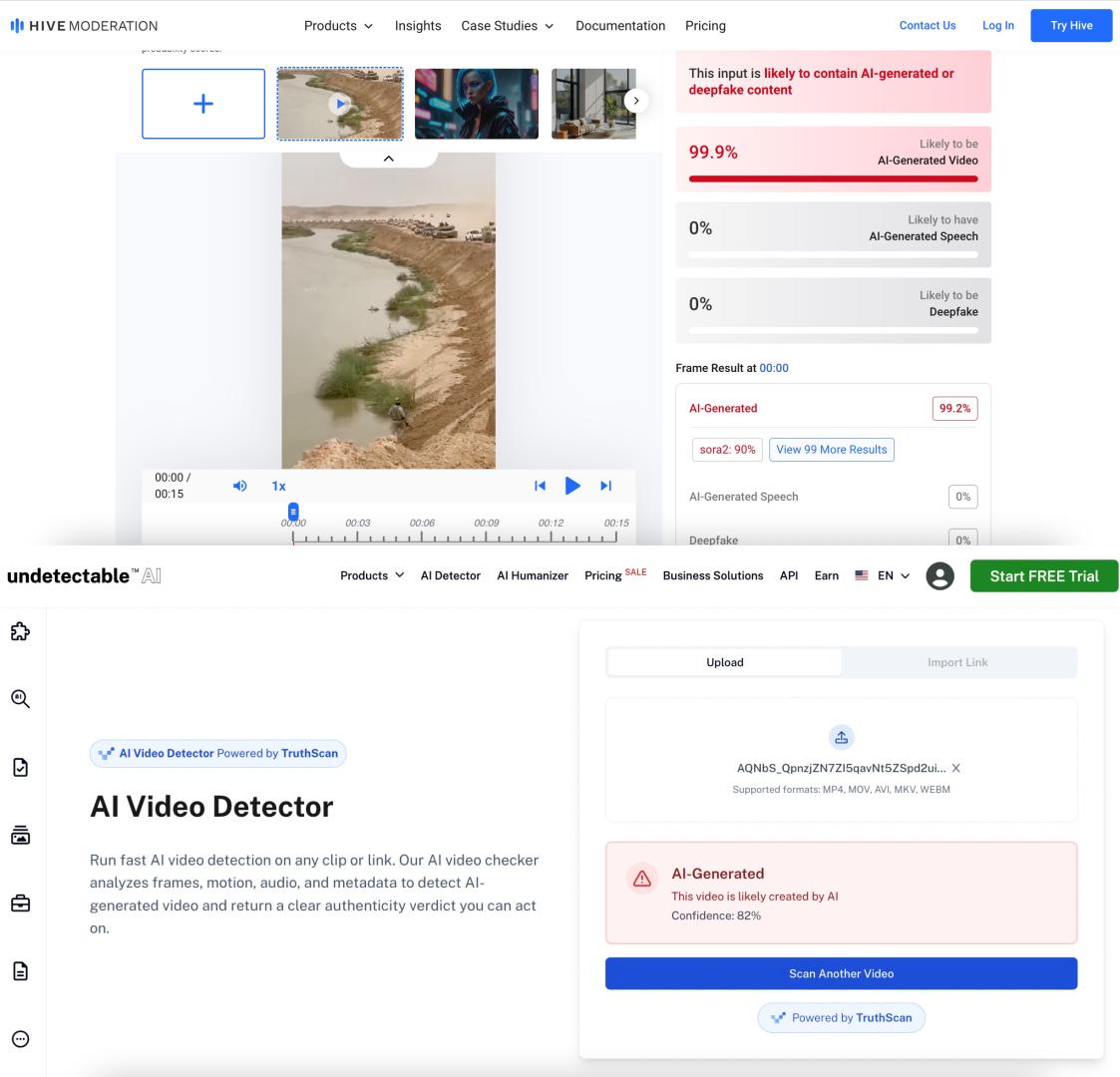This screenshot has height=1077, width=1120.
Task: Click the AI magnifier sidebar icon
Action: [x=20, y=699]
